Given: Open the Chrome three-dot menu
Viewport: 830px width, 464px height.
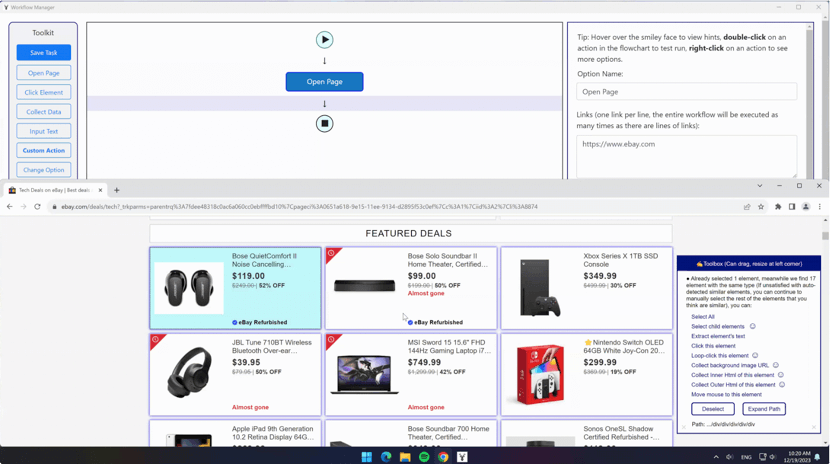Looking at the screenshot, I should (x=819, y=207).
